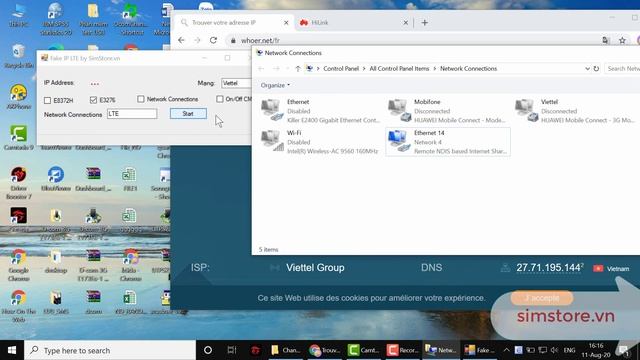Bookmark this page with star icon
Viewport: 640px width, 360px height.
622,40
